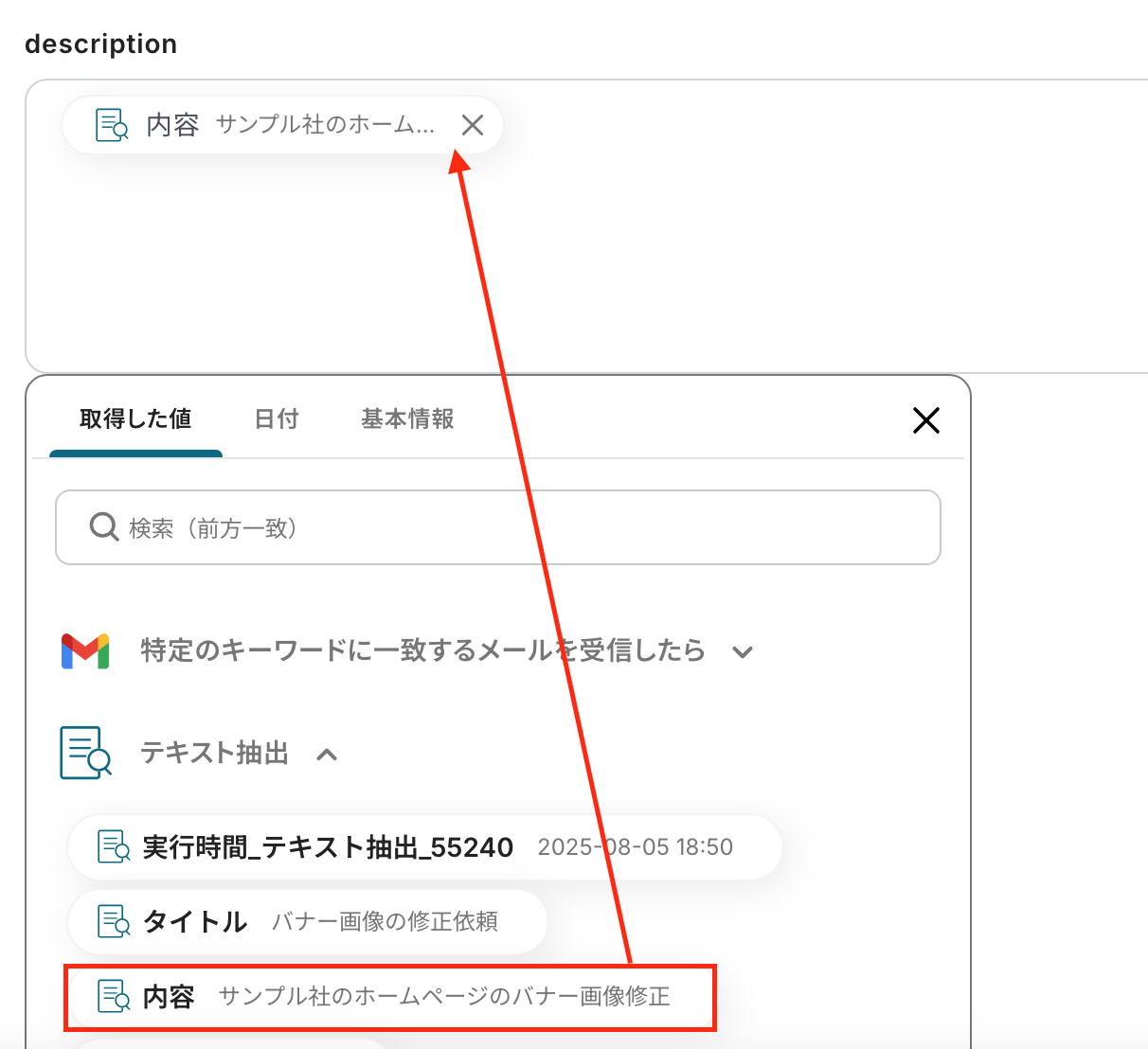Viewport: 1148px width, 1049px height.
Task: Open the 基本情報 tab
Action: pos(407,419)
